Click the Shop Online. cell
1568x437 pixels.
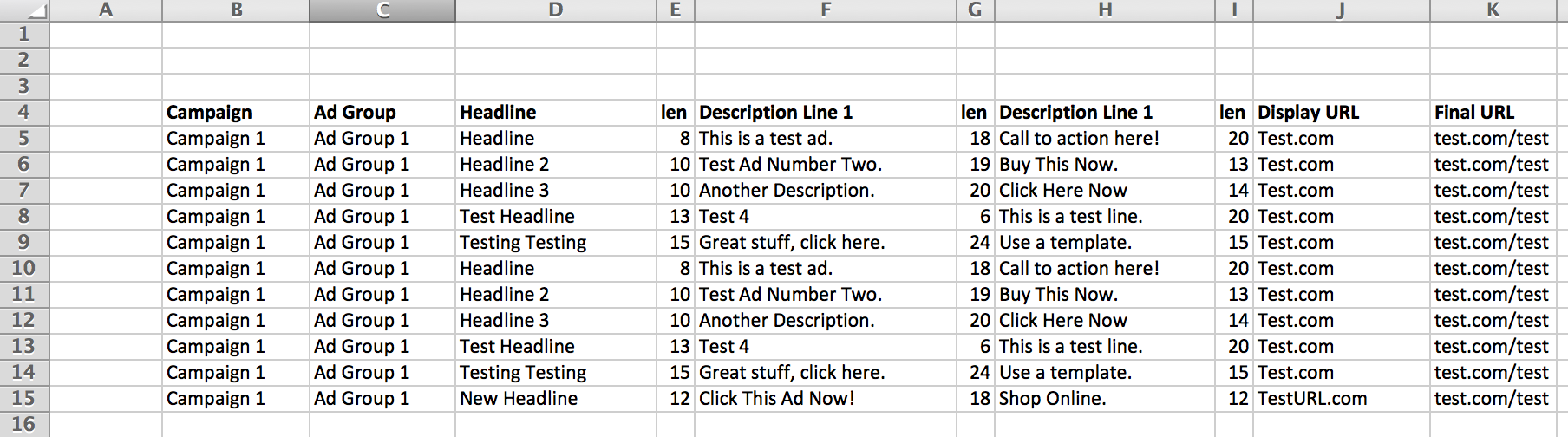[1105, 398]
